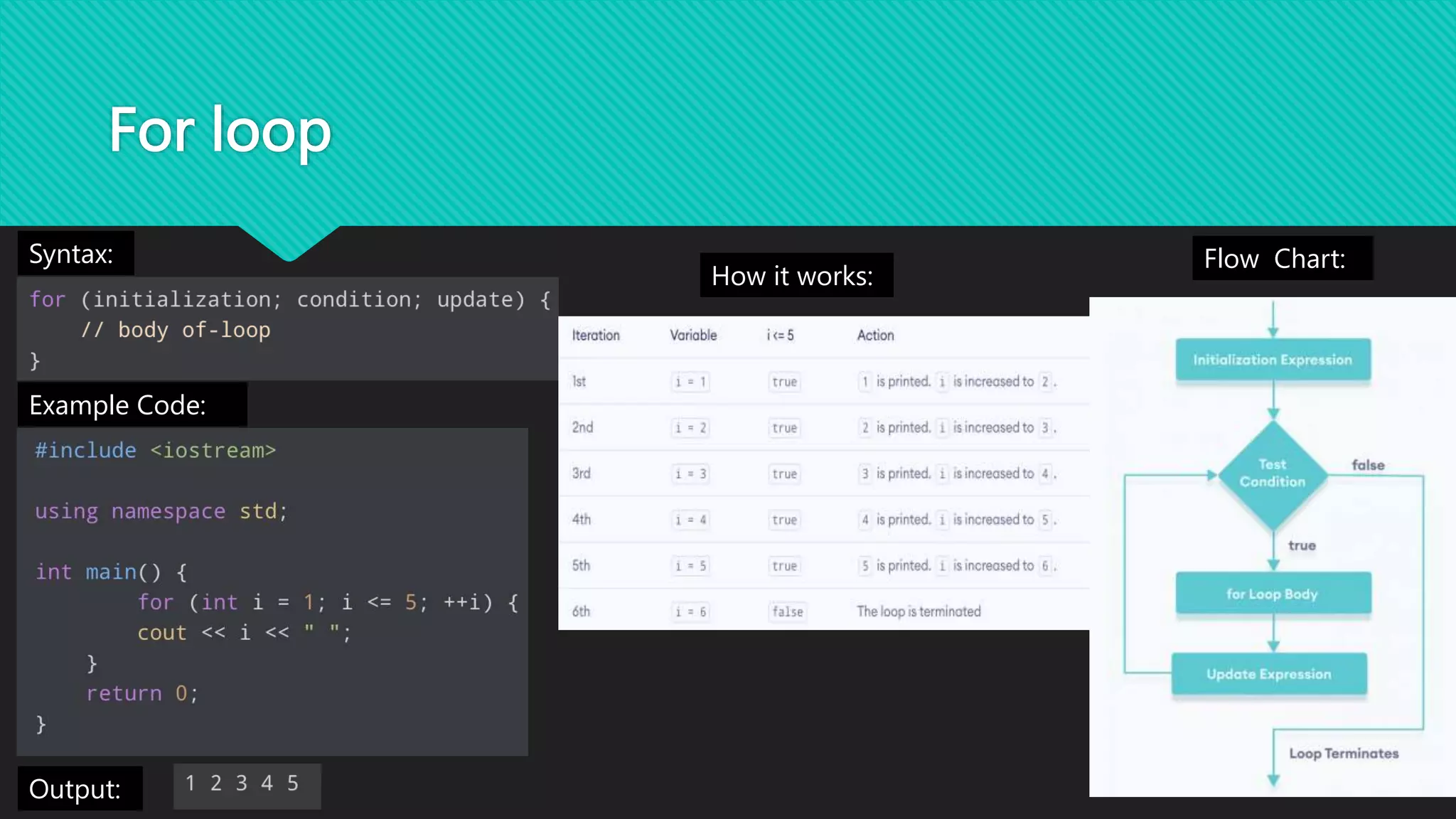This screenshot has height=819, width=1456.
Task: Click the '1st' iteration cell
Action: (579, 382)
